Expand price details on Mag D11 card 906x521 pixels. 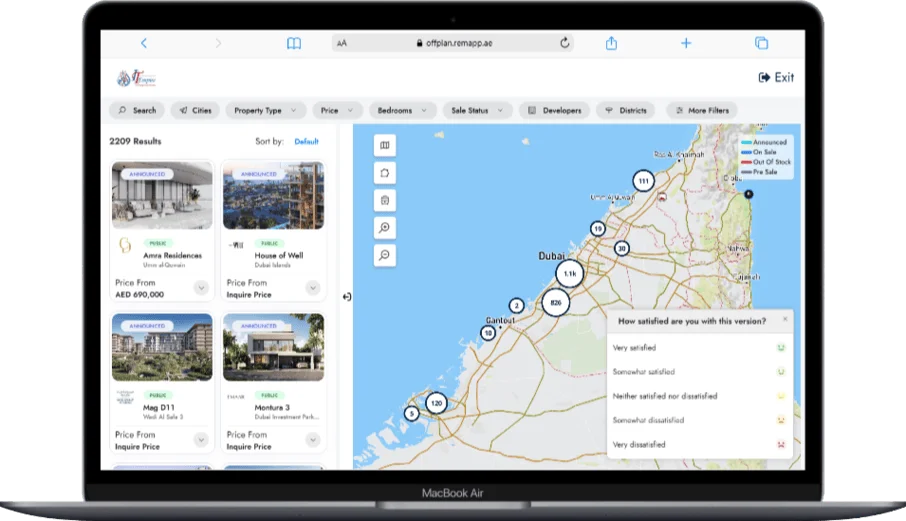(x=201, y=440)
